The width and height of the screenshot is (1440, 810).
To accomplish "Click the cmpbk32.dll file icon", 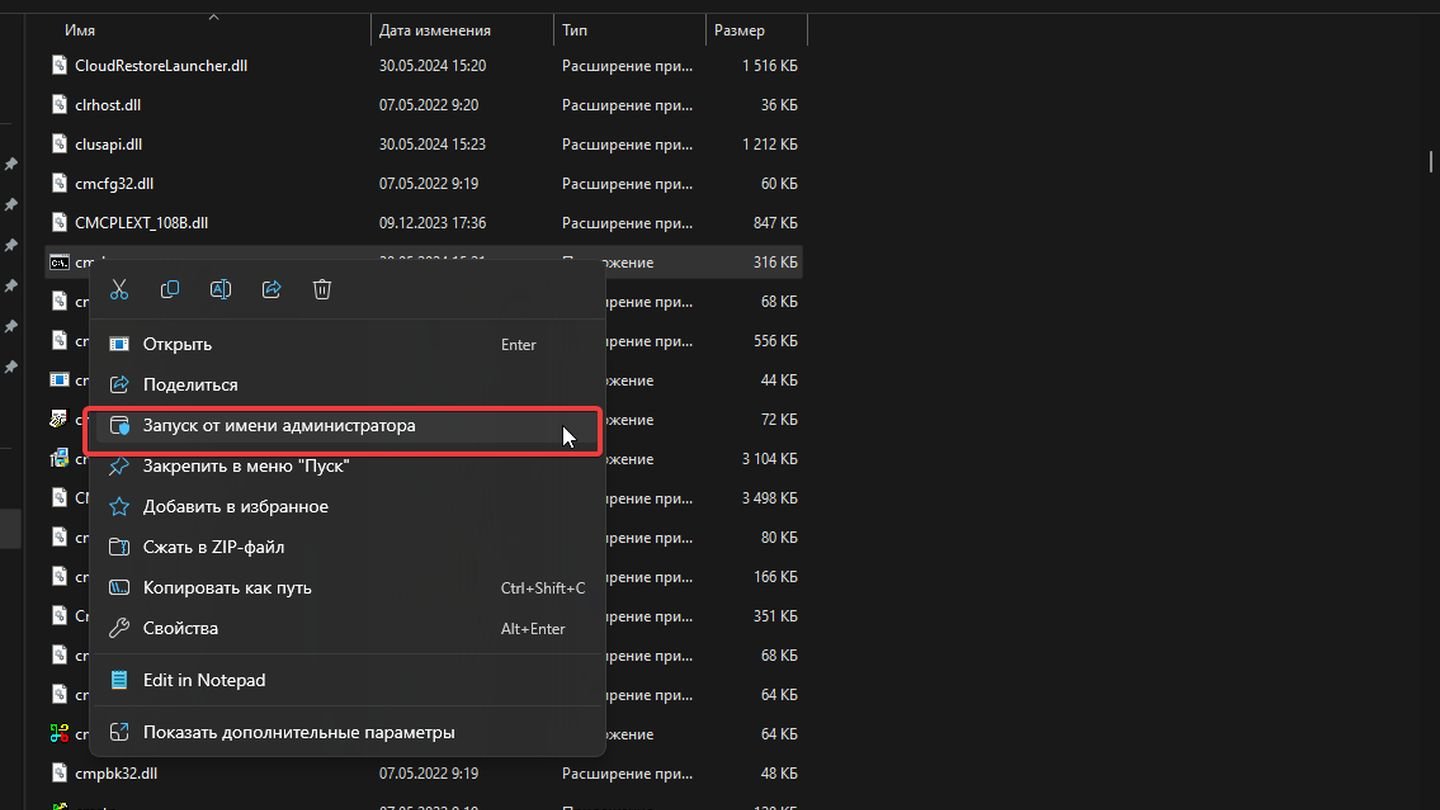I will pos(59,773).
